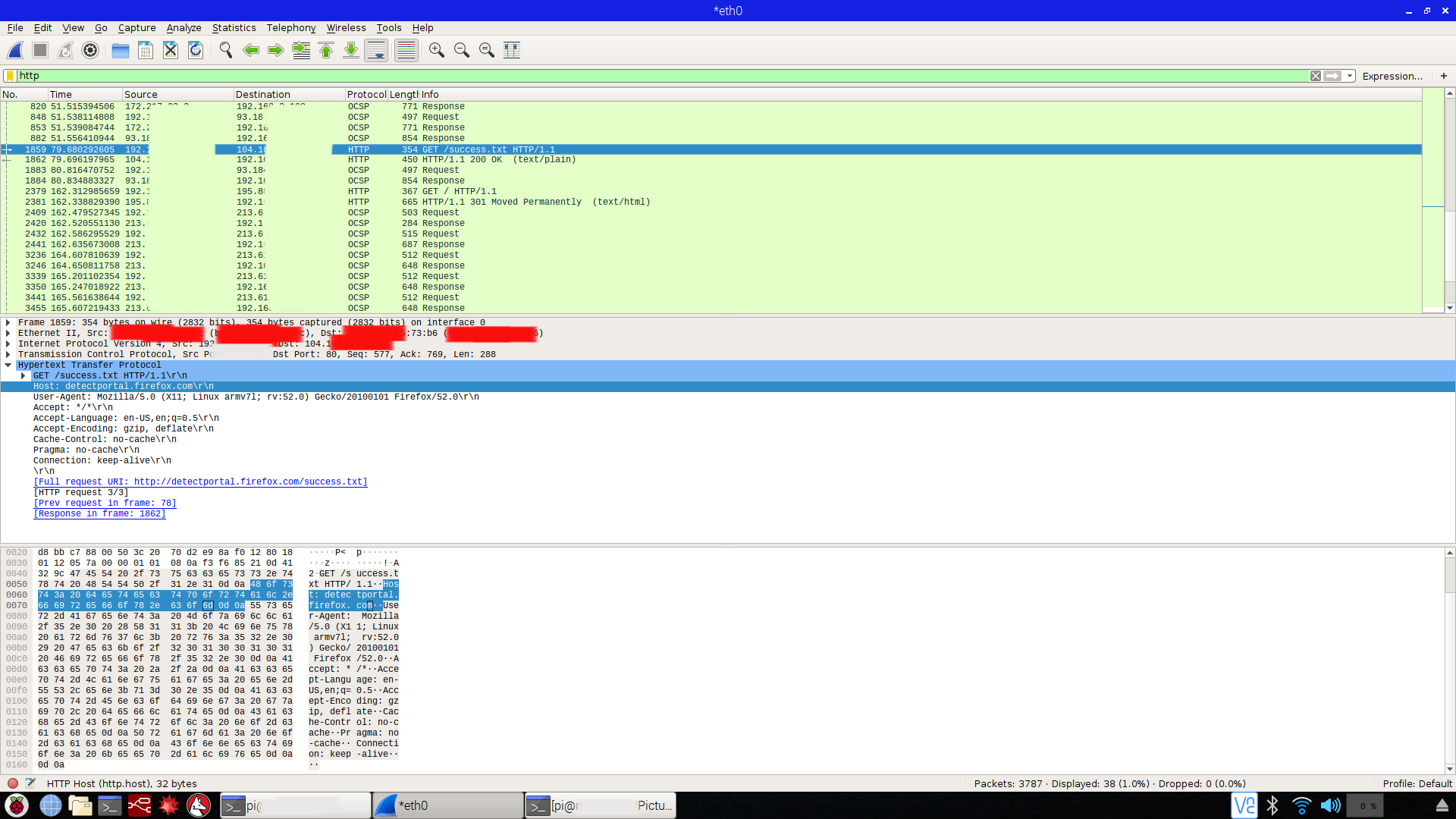The image size is (1456, 819).
Task: Toggle auto-scroll during live capture
Action: point(376,50)
